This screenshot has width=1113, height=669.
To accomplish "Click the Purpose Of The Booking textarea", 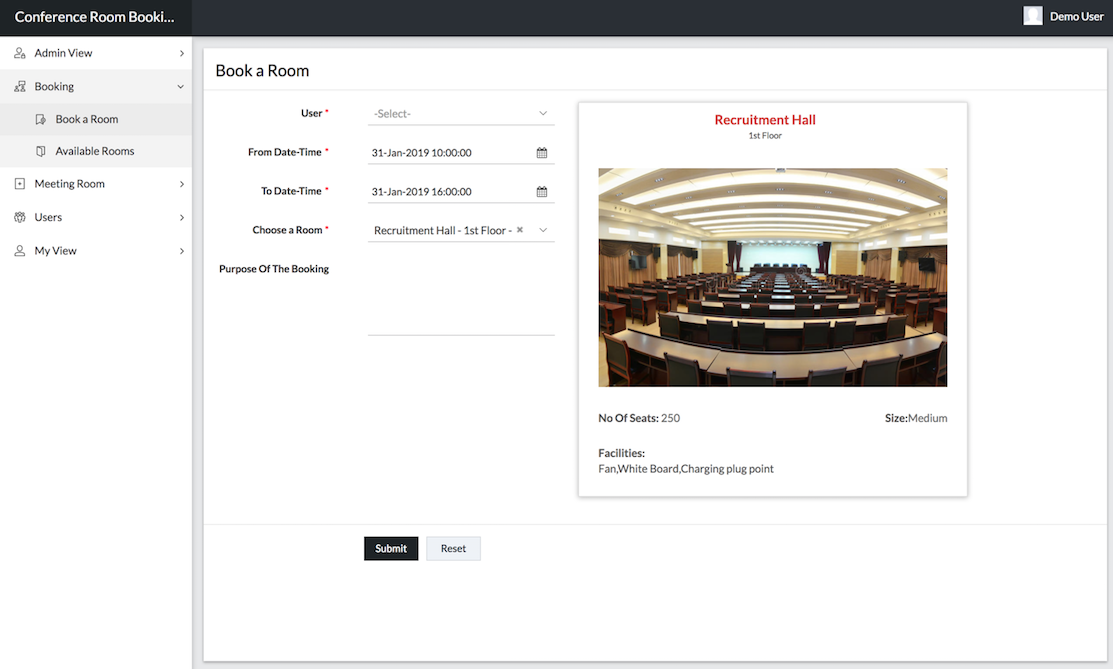I will point(461,296).
